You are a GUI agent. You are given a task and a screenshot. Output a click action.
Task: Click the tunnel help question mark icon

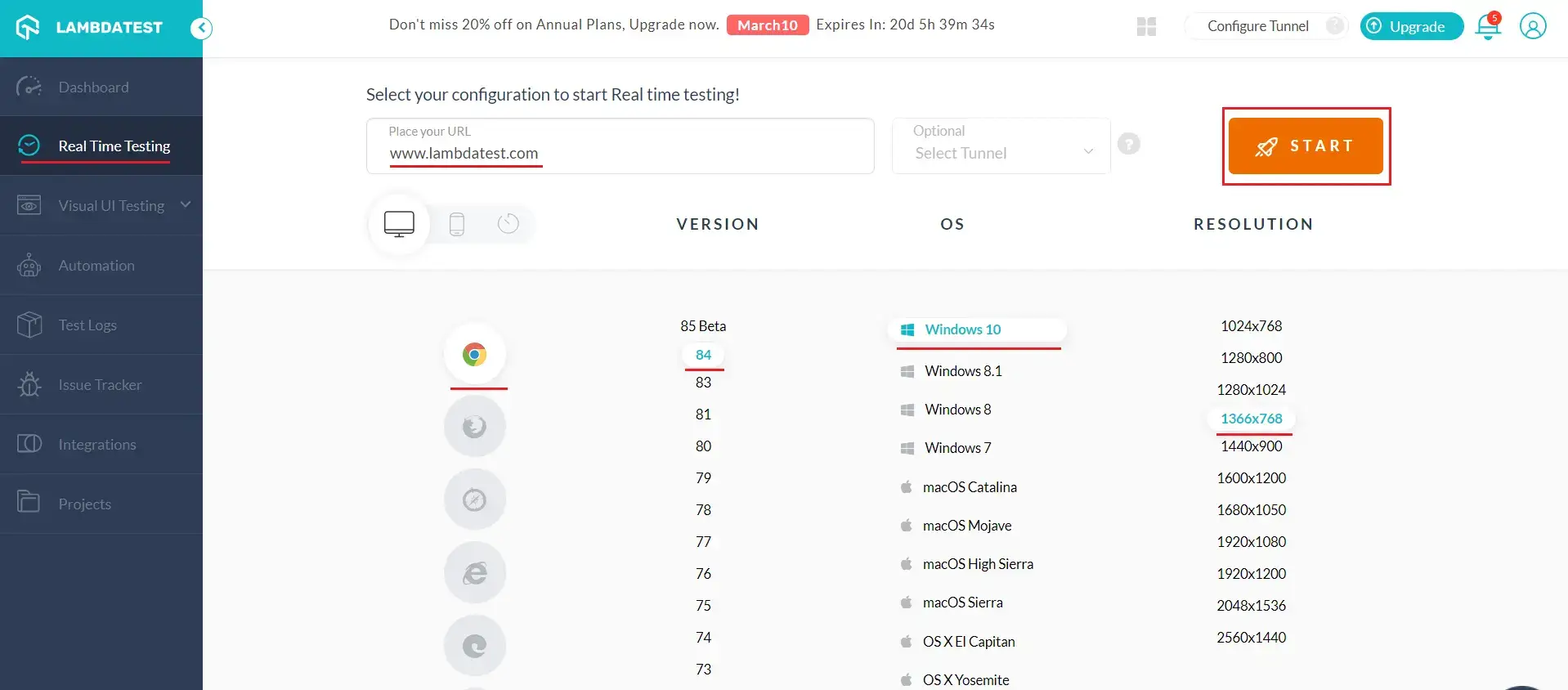1128,145
